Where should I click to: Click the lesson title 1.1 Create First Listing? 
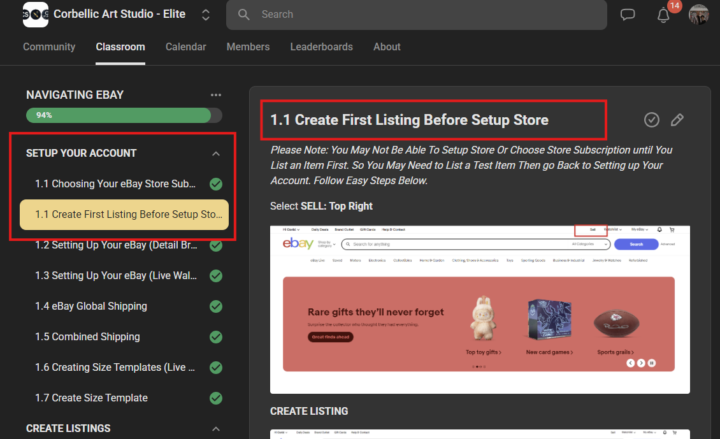409,120
